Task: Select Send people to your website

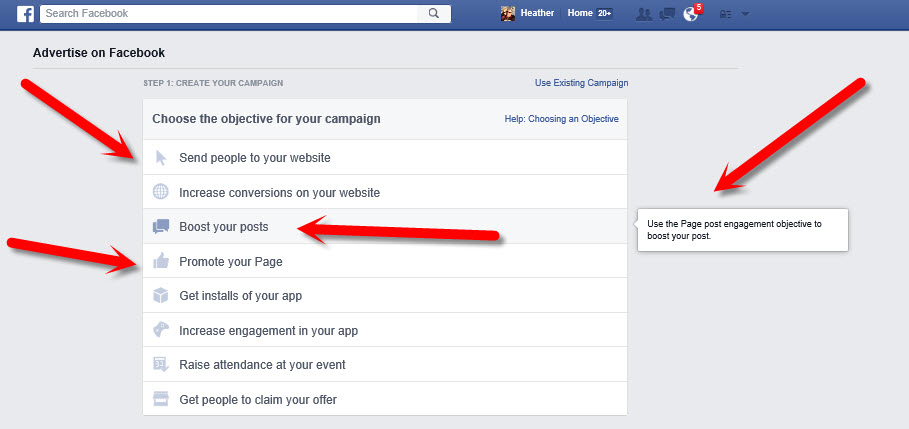Action: click(385, 157)
